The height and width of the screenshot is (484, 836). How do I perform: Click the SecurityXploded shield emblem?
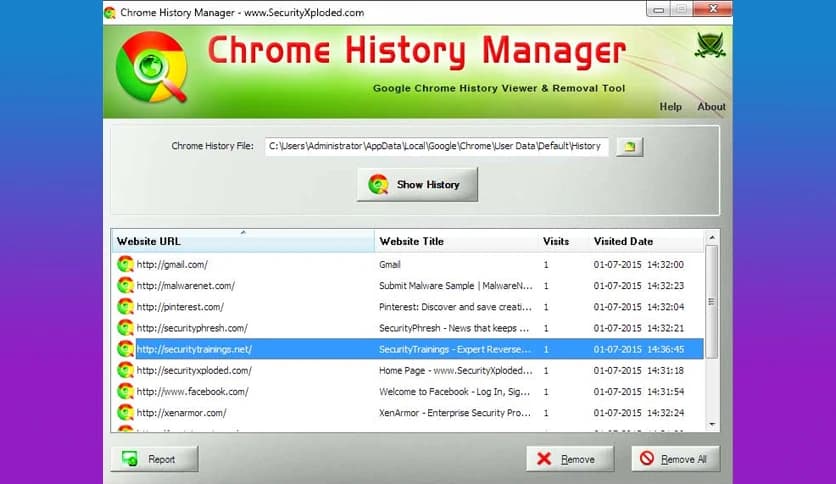pyautogui.click(x=710, y=45)
